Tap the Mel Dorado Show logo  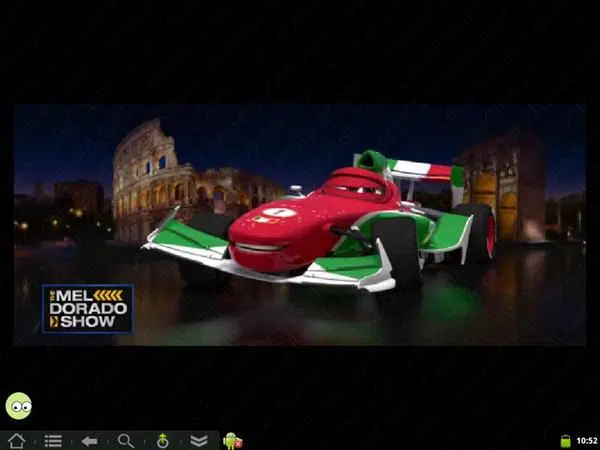[88, 309]
